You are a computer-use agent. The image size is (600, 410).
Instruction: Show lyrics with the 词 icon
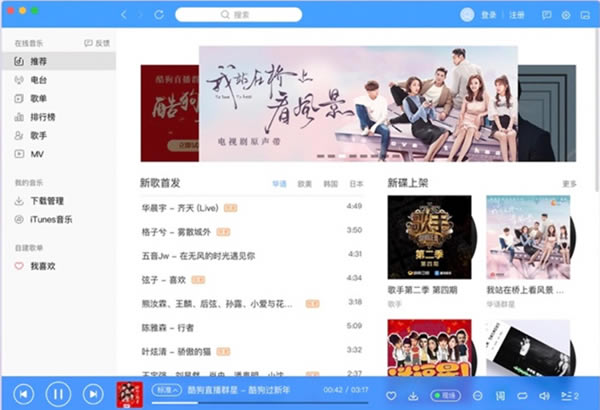[x=500, y=396]
